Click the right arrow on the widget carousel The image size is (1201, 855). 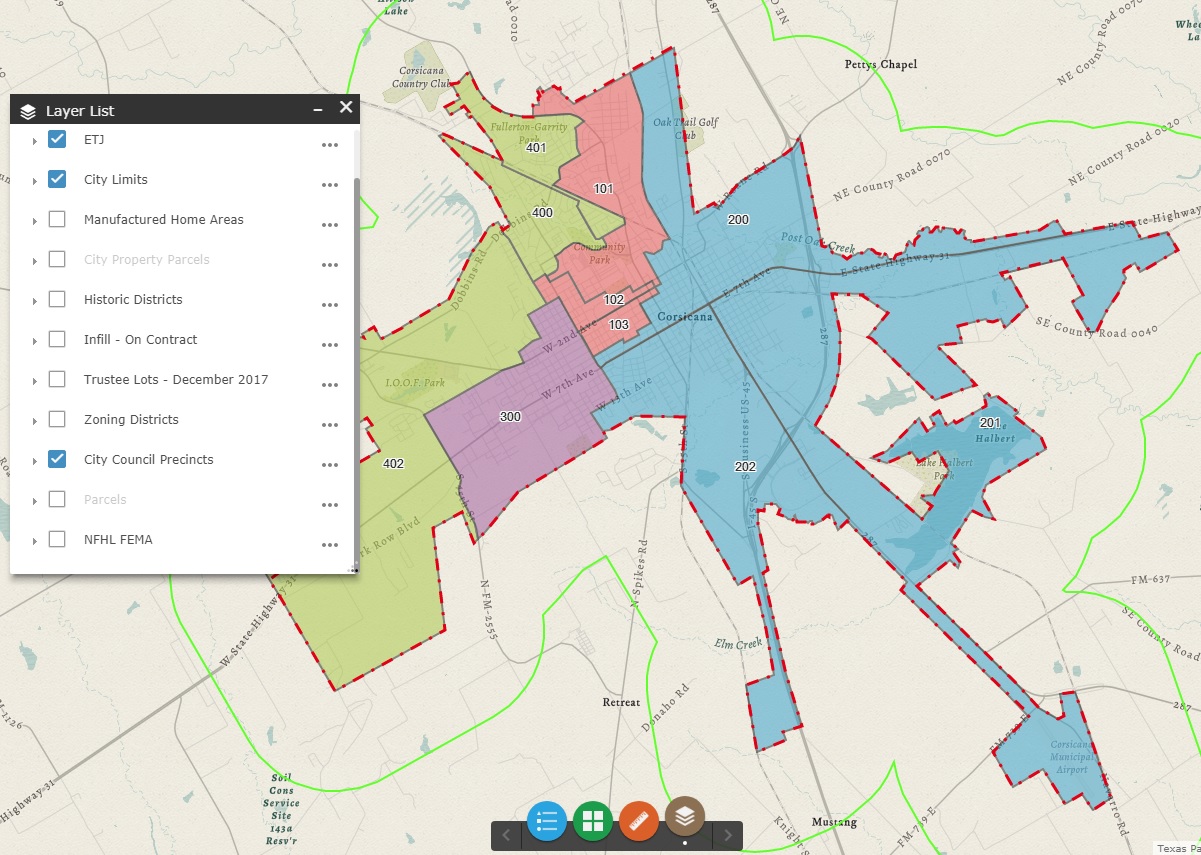[728, 836]
